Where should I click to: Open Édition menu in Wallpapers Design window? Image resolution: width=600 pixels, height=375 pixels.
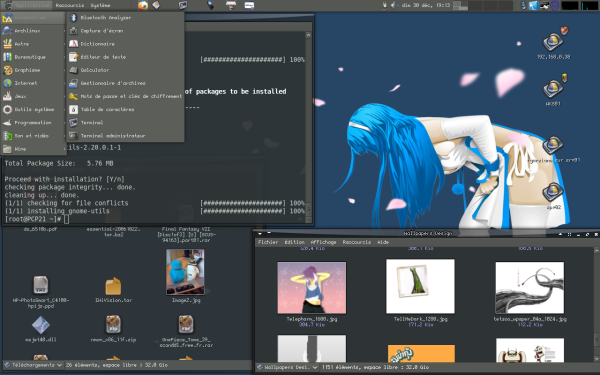click(x=294, y=242)
